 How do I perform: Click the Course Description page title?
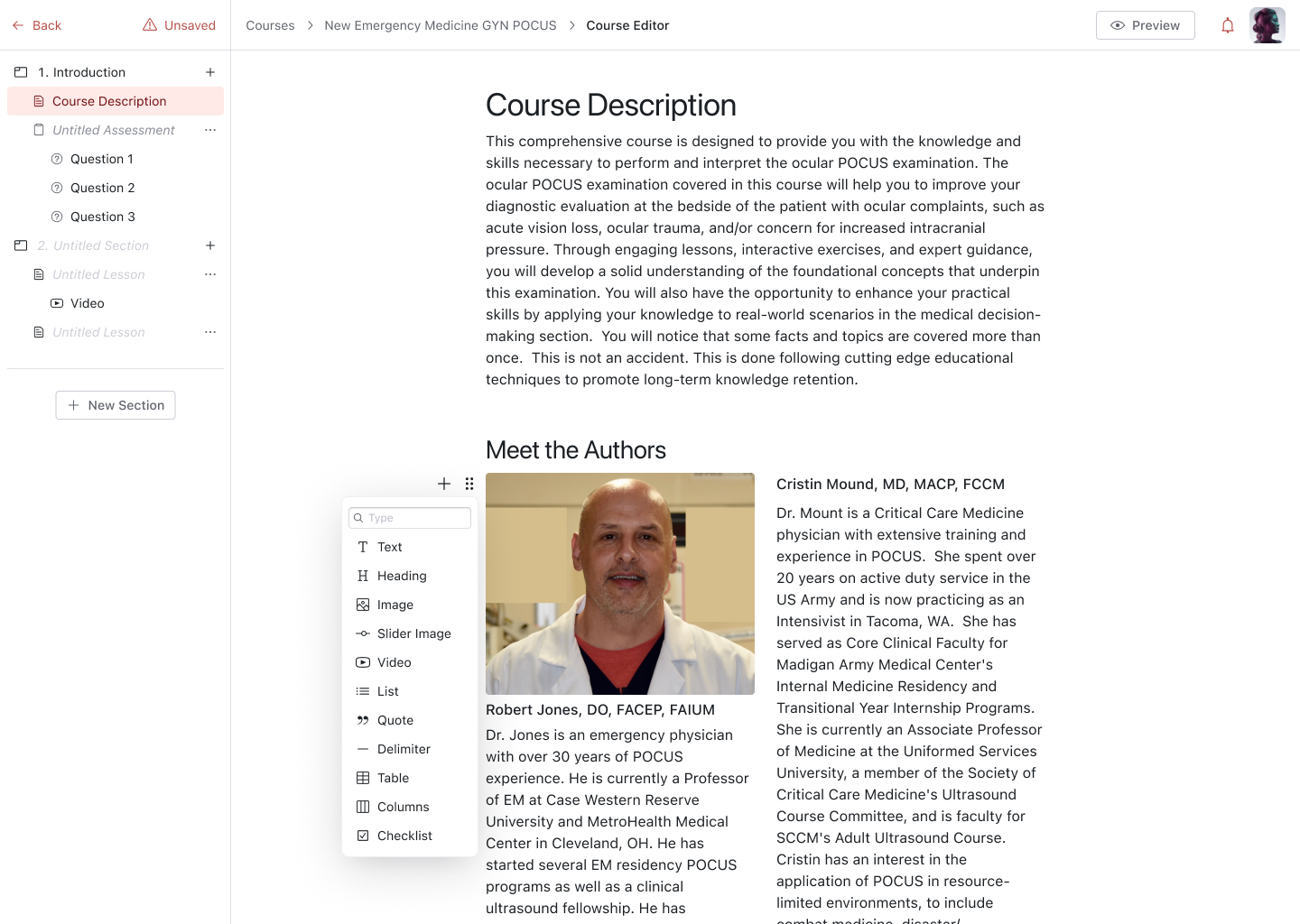click(611, 106)
